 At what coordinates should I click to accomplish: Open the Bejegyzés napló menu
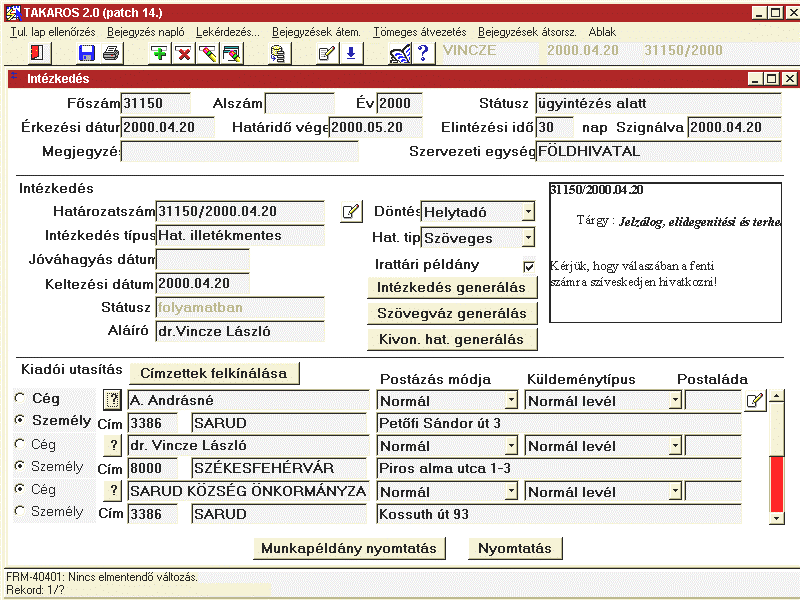(x=146, y=32)
